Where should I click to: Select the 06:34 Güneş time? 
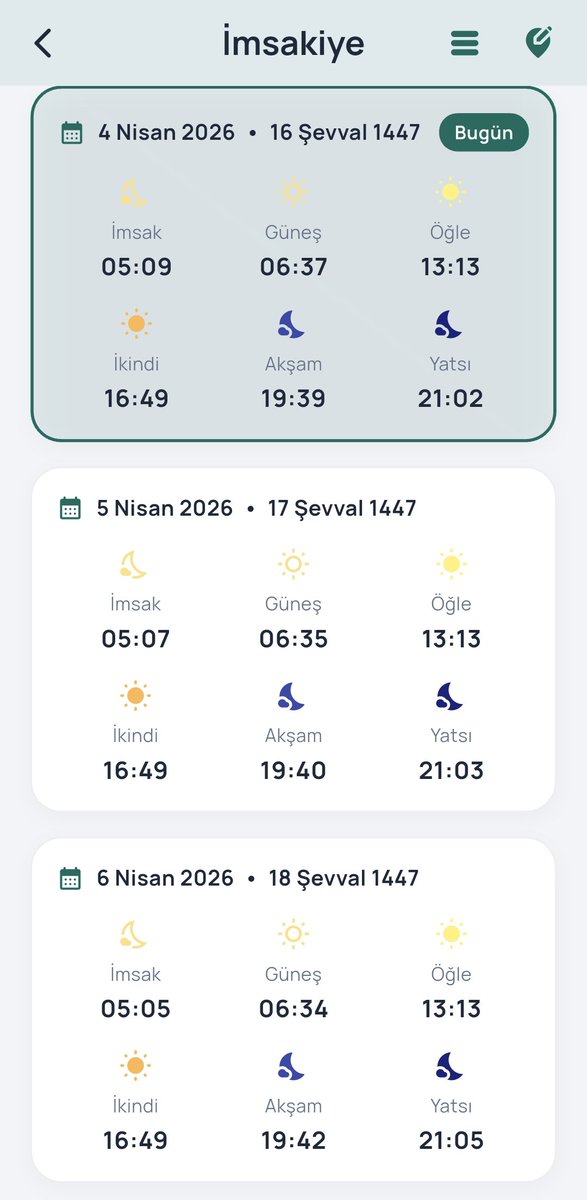pos(293,1010)
